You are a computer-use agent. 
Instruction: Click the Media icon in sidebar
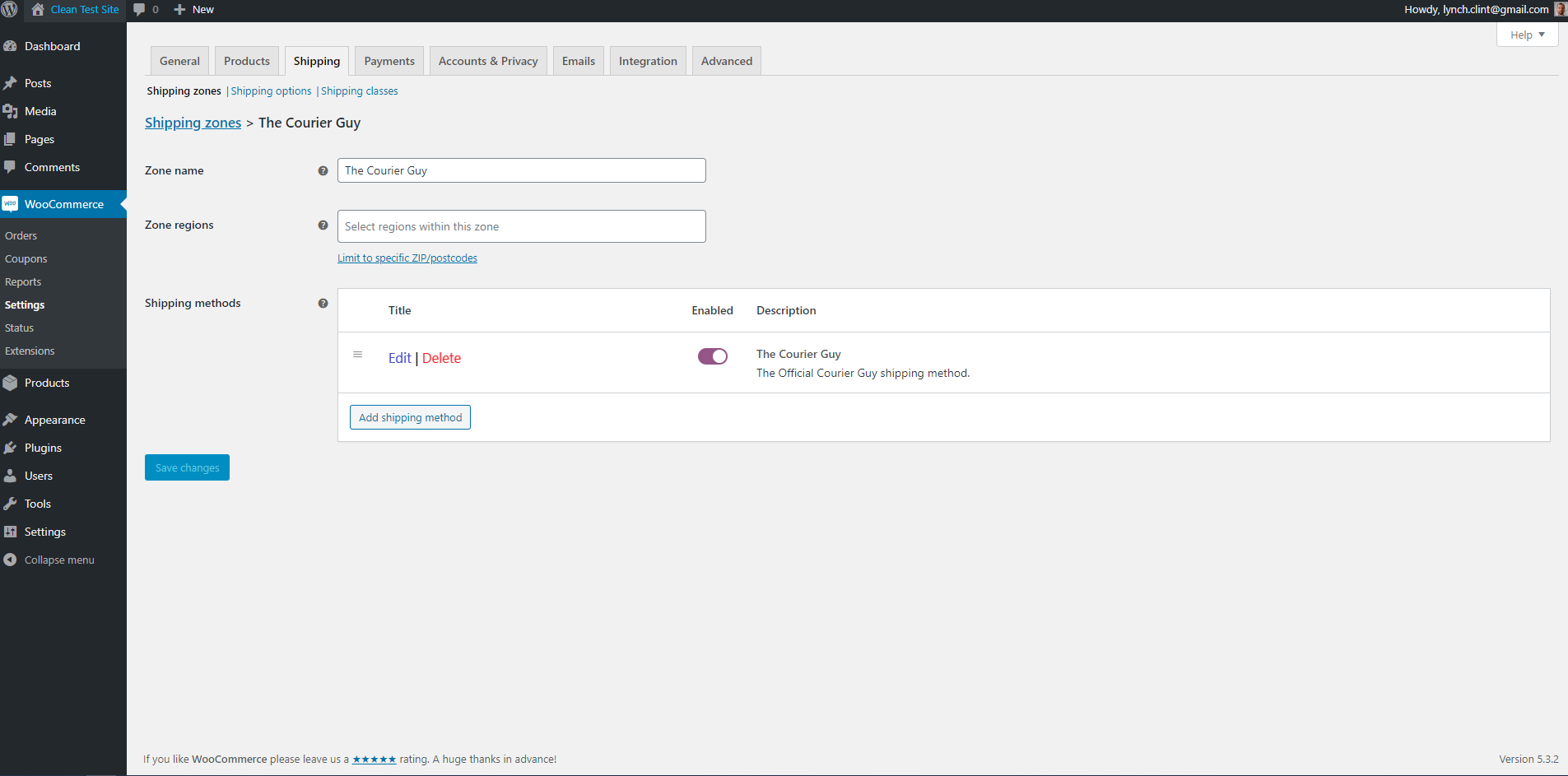[x=10, y=111]
